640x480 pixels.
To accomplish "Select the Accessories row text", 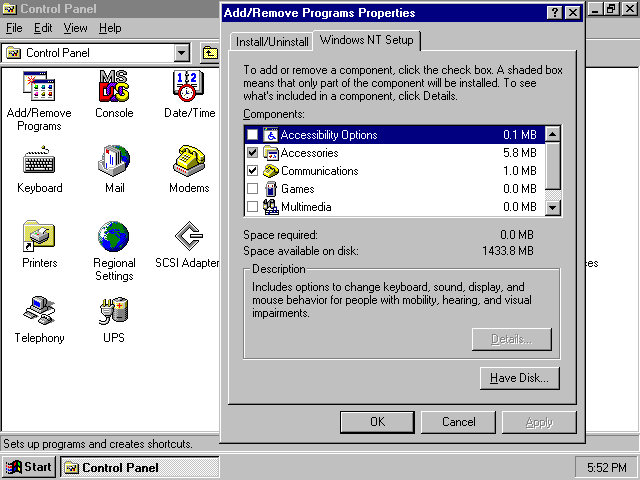I will click(x=309, y=153).
